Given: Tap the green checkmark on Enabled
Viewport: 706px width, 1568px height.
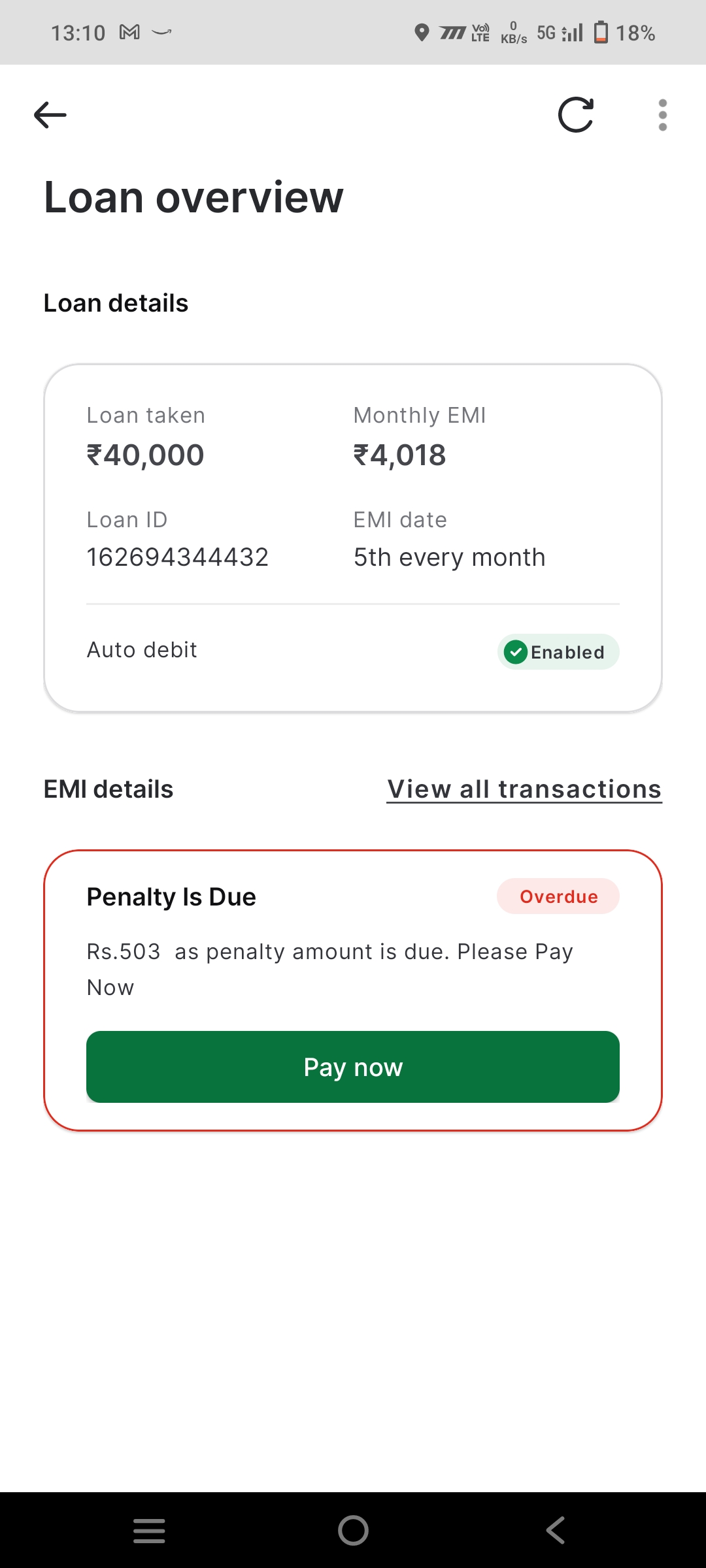Looking at the screenshot, I should point(516,652).
